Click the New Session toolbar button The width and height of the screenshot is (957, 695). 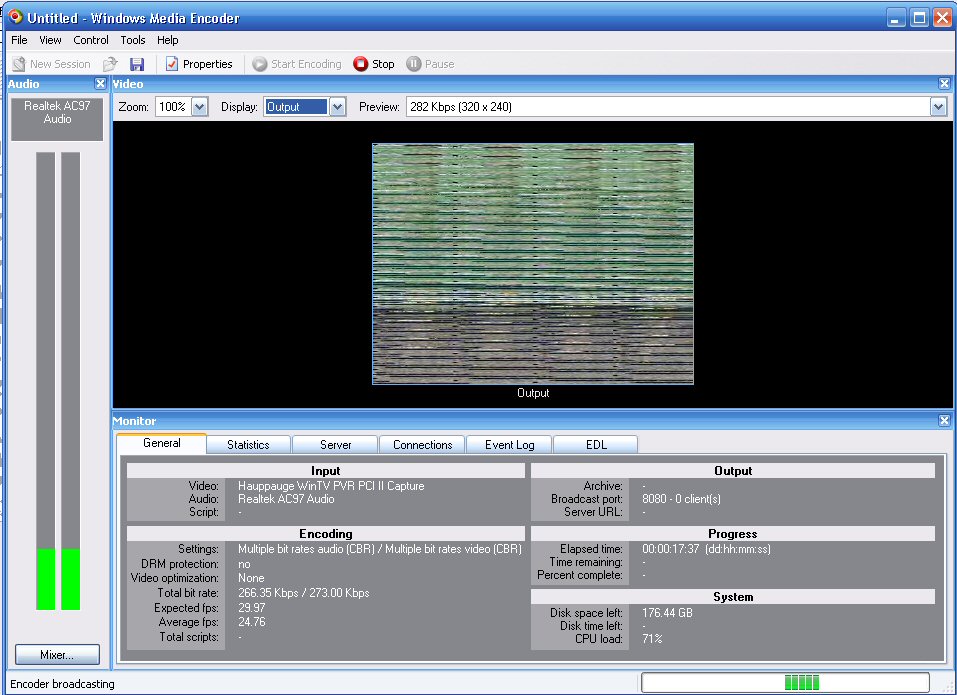pos(51,64)
